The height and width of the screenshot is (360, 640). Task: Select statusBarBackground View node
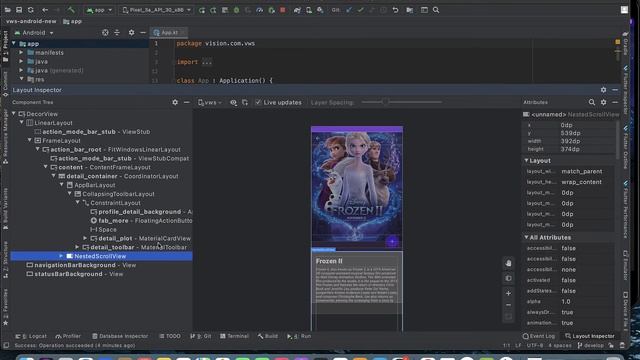(x=74, y=274)
